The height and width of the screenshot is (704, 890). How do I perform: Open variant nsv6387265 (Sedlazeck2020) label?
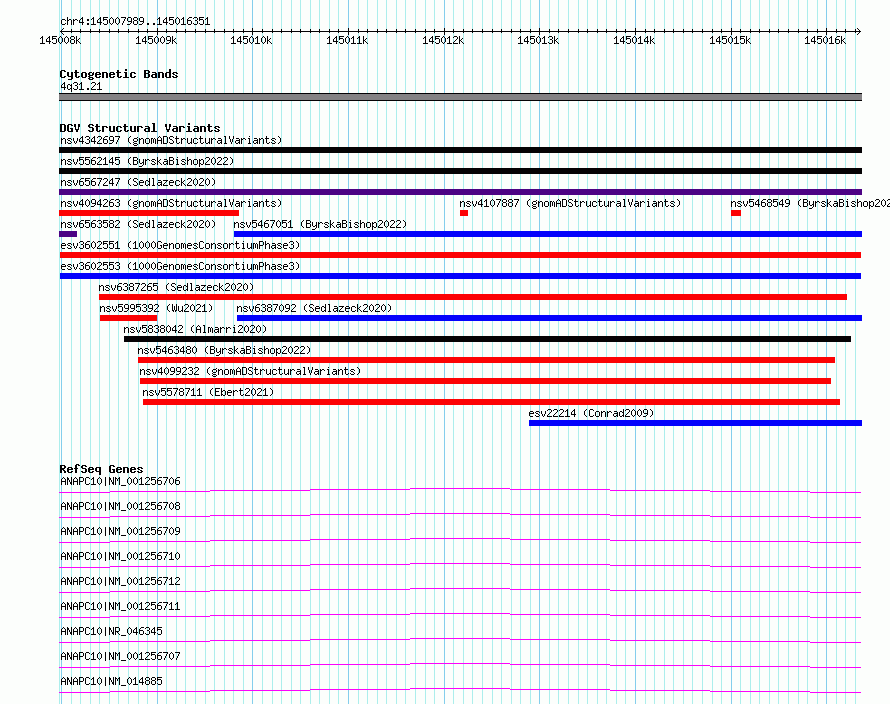point(176,287)
